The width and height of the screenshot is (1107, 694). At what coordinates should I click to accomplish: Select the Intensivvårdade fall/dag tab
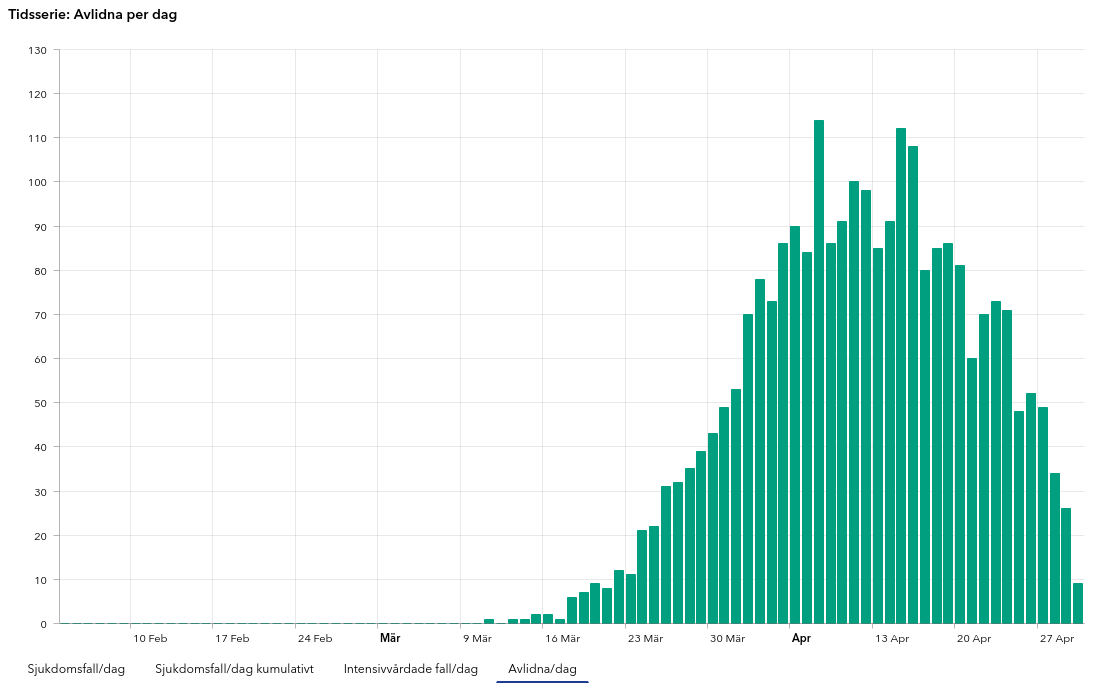tap(411, 669)
